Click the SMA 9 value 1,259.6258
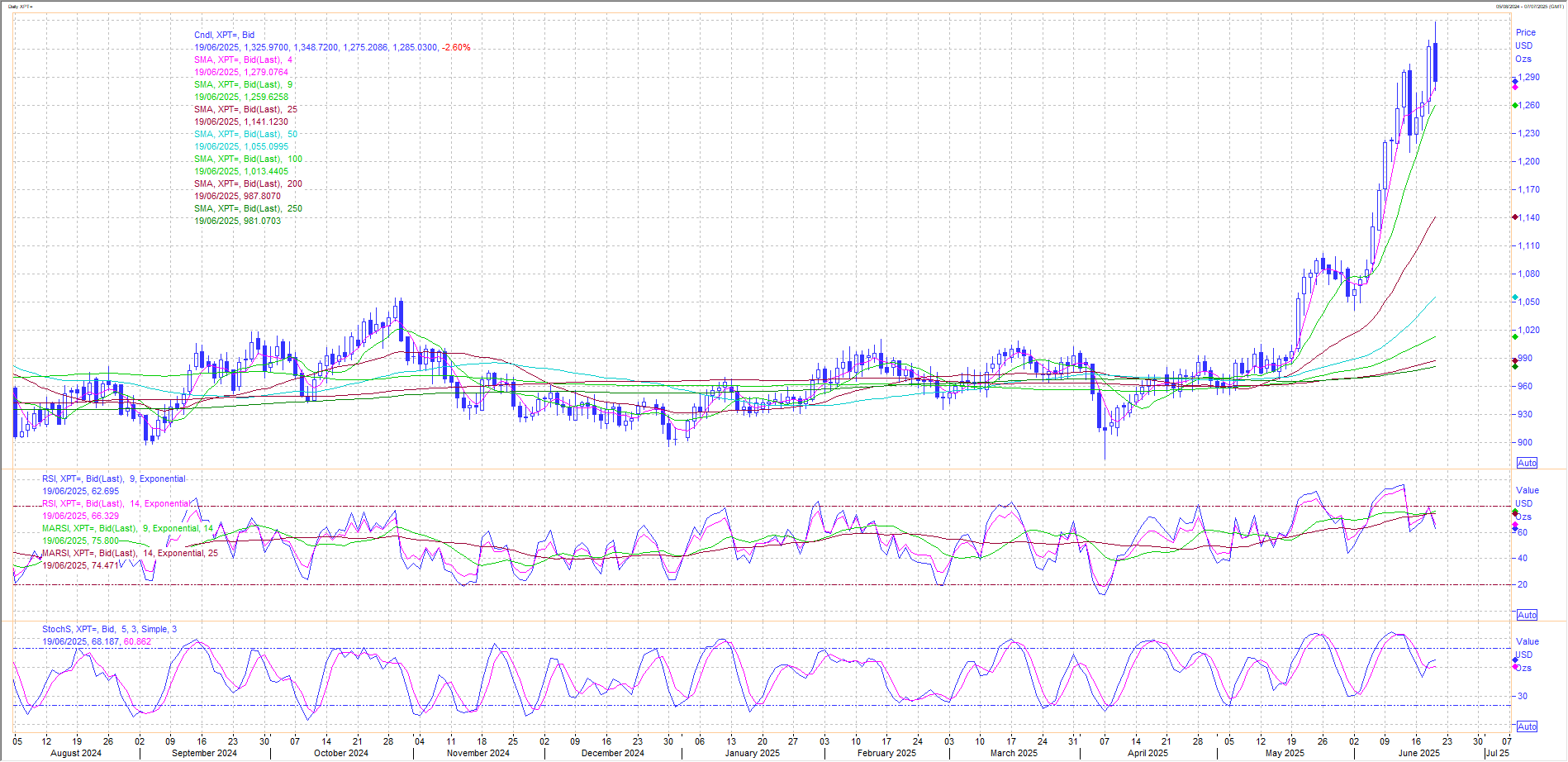 [x=241, y=97]
